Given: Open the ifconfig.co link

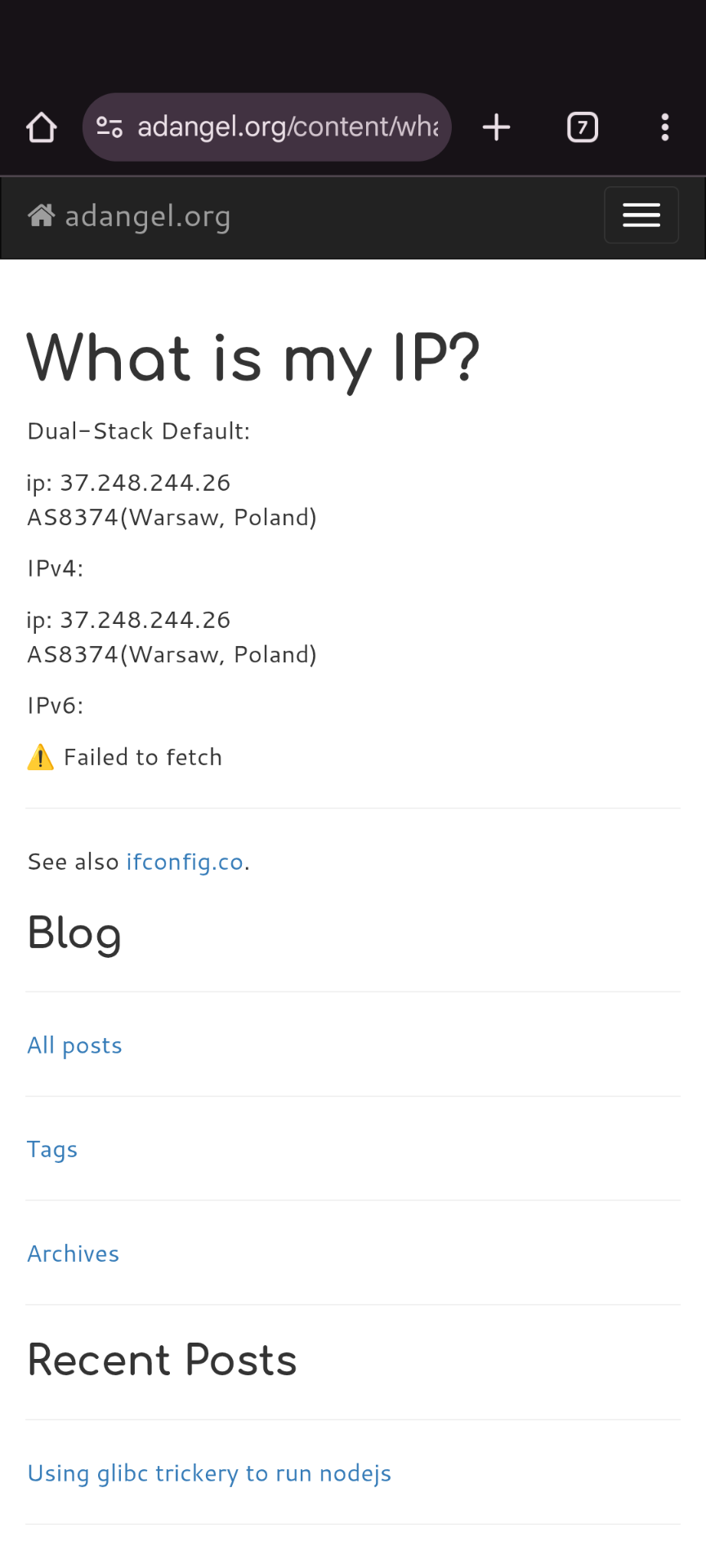Looking at the screenshot, I should point(185,862).
